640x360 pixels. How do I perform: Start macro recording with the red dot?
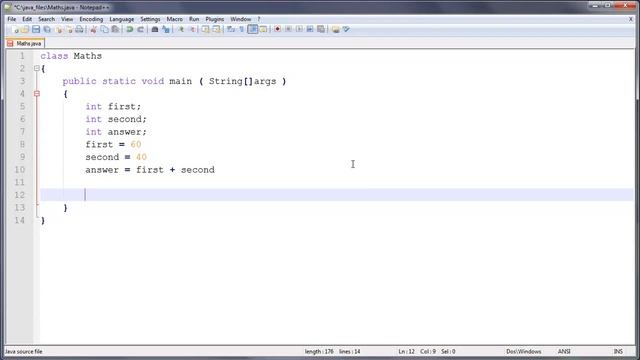point(278,29)
